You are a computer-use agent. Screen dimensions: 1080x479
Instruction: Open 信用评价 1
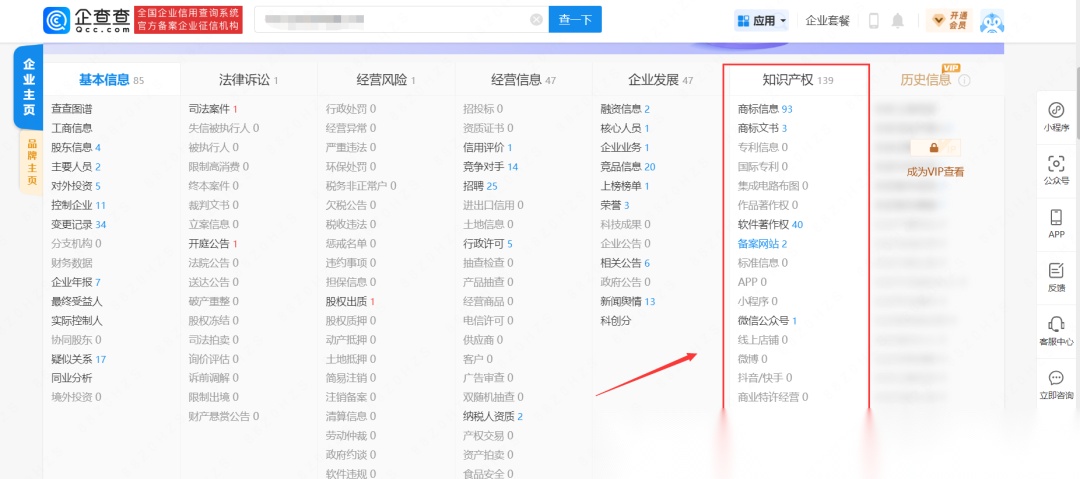point(488,147)
